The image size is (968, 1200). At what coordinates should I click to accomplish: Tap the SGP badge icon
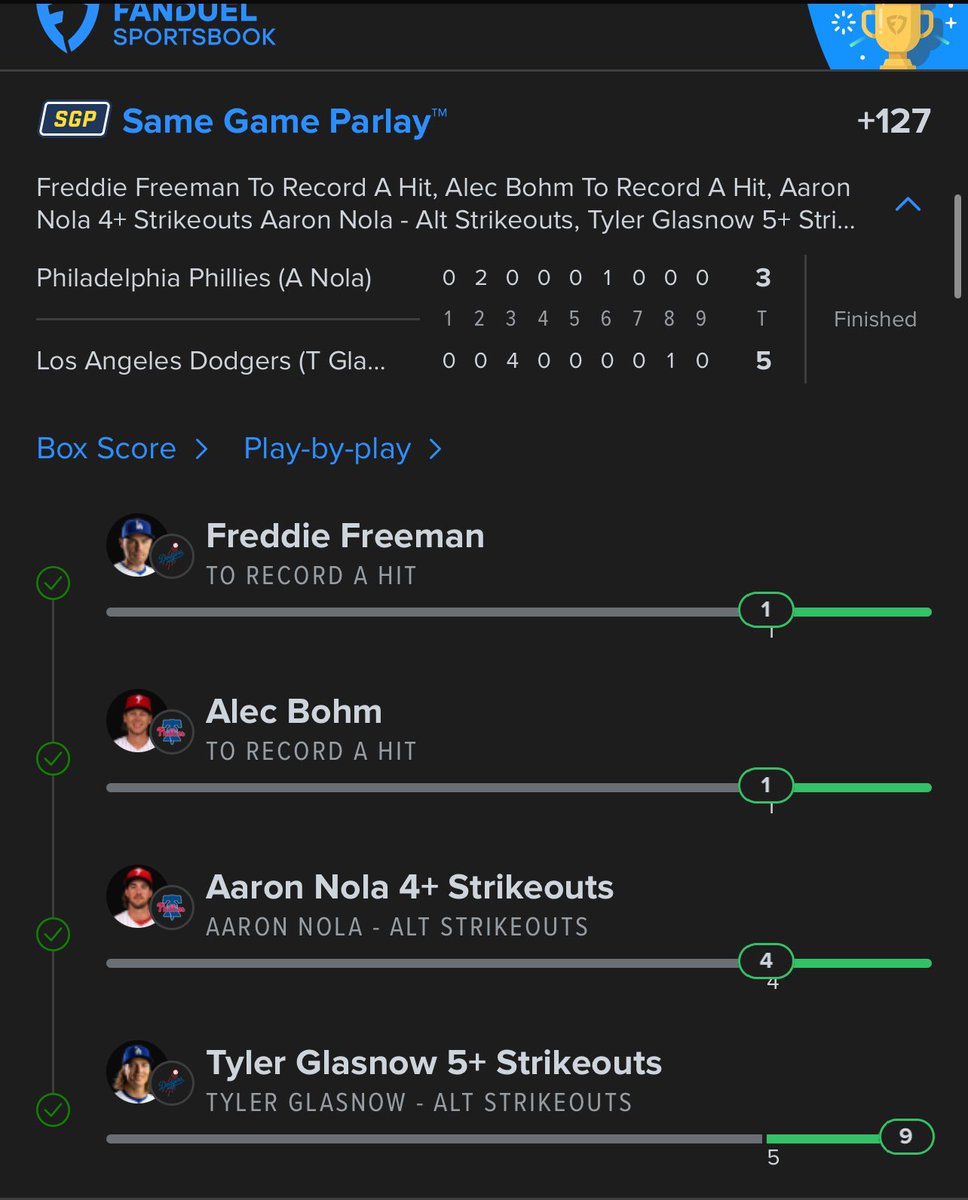point(74,121)
